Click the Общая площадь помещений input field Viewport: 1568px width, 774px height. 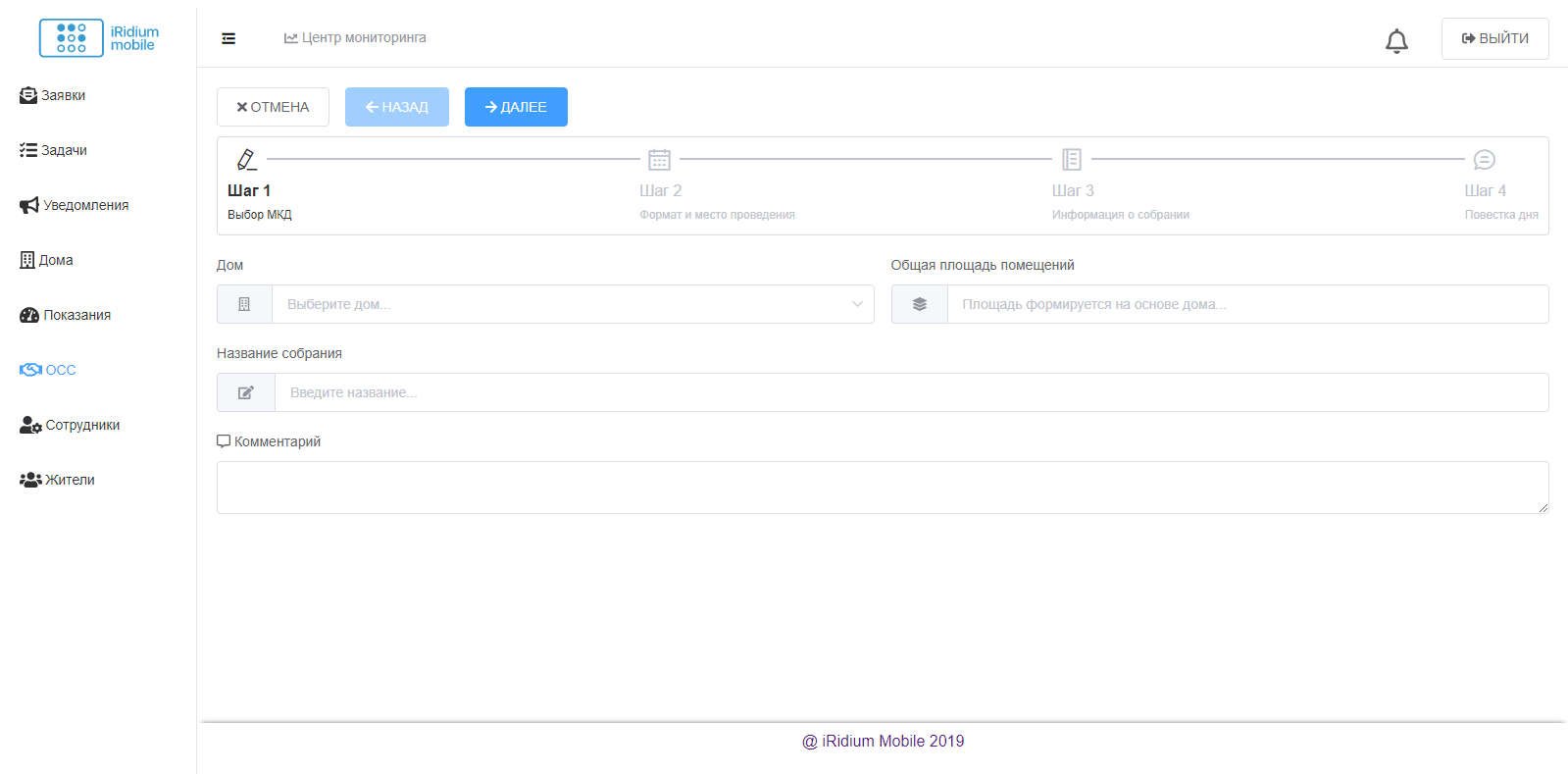coord(1247,304)
